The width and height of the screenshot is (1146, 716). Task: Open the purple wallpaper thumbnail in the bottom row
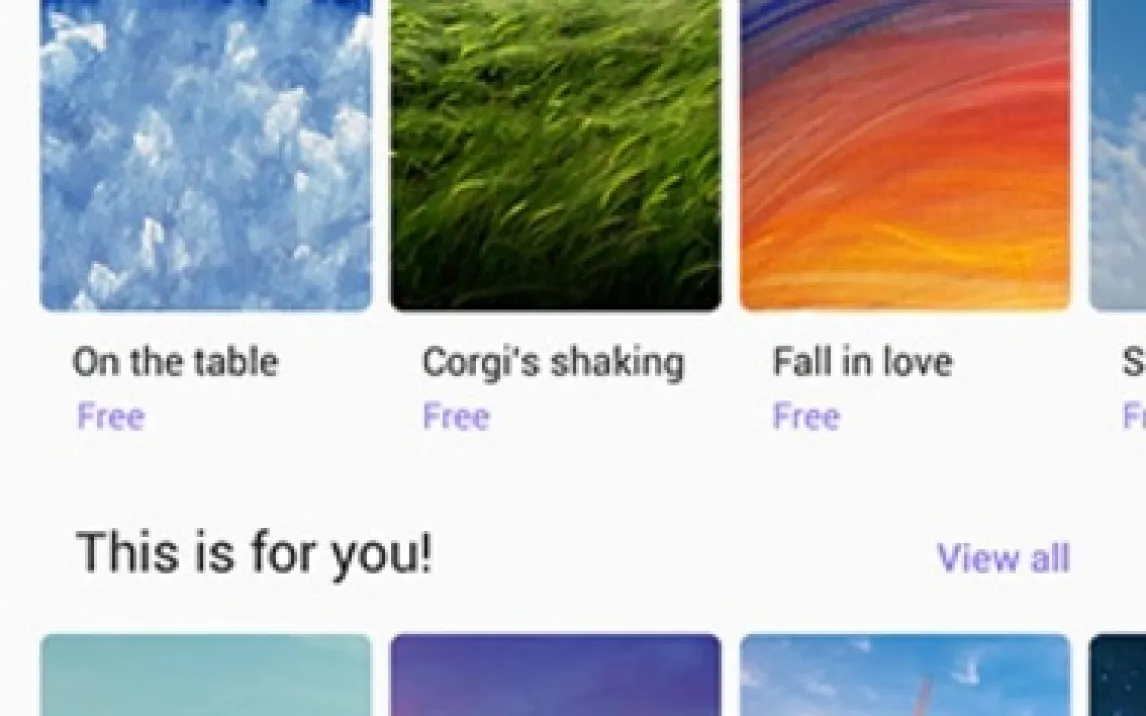pyautogui.click(x=555, y=675)
